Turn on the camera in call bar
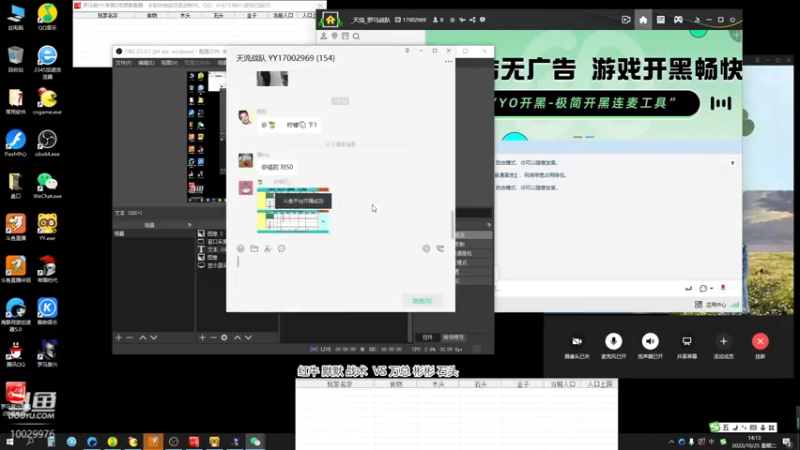The height and width of the screenshot is (450, 800). tap(577, 341)
